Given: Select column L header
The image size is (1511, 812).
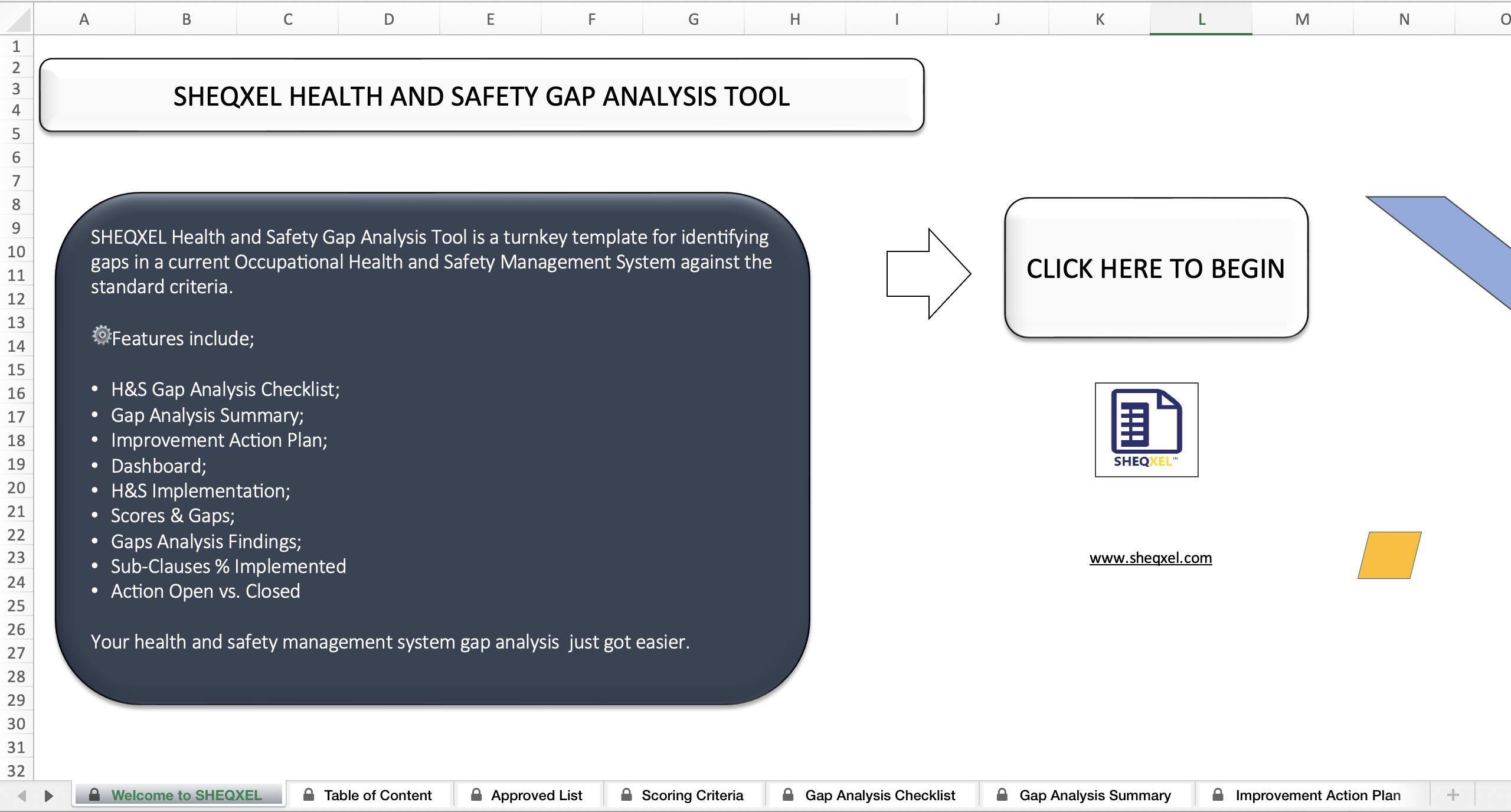Looking at the screenshot, I should point(1201,19).
